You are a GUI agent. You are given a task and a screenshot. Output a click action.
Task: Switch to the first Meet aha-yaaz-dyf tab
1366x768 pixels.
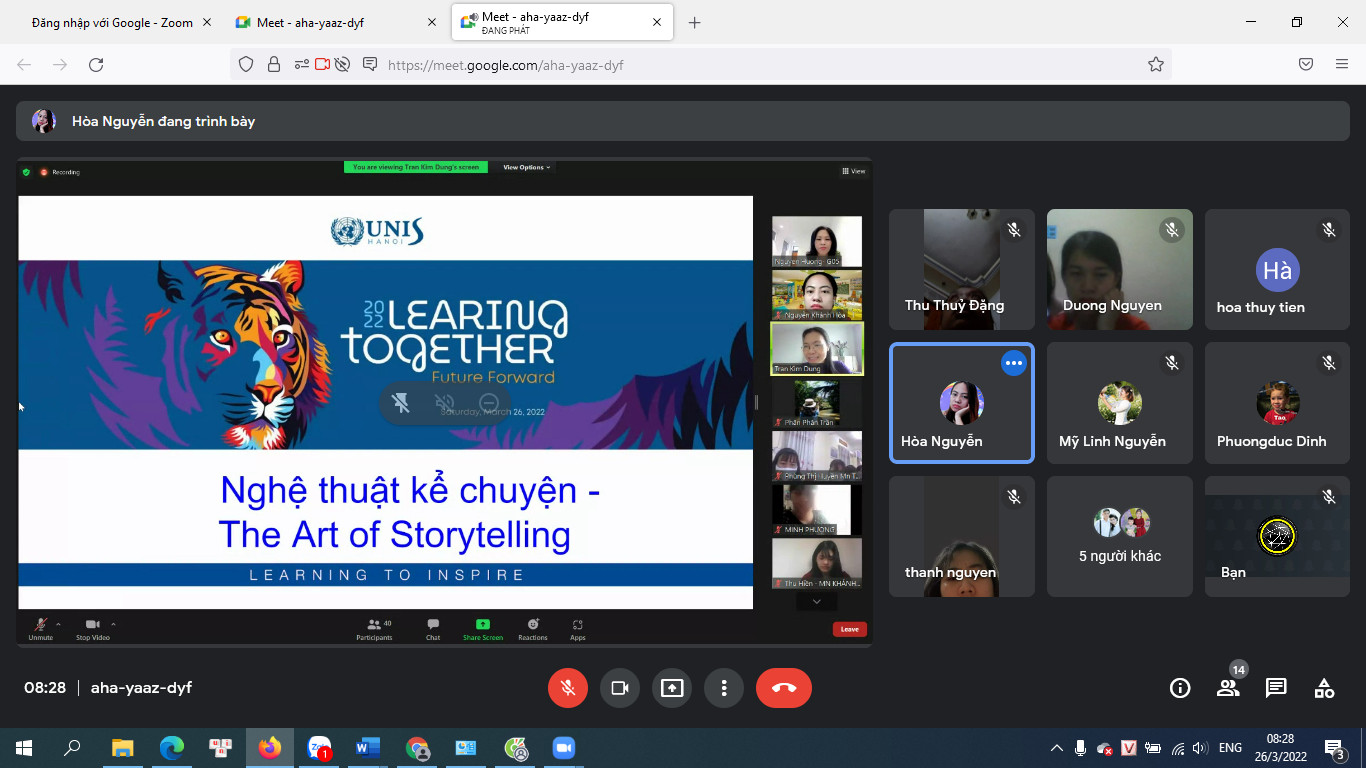(310, 23)
